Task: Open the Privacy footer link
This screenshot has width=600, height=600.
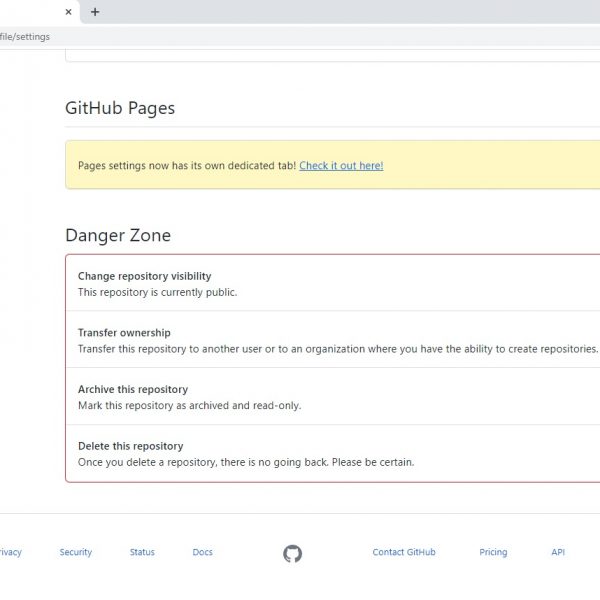Action: click(9, 552)
